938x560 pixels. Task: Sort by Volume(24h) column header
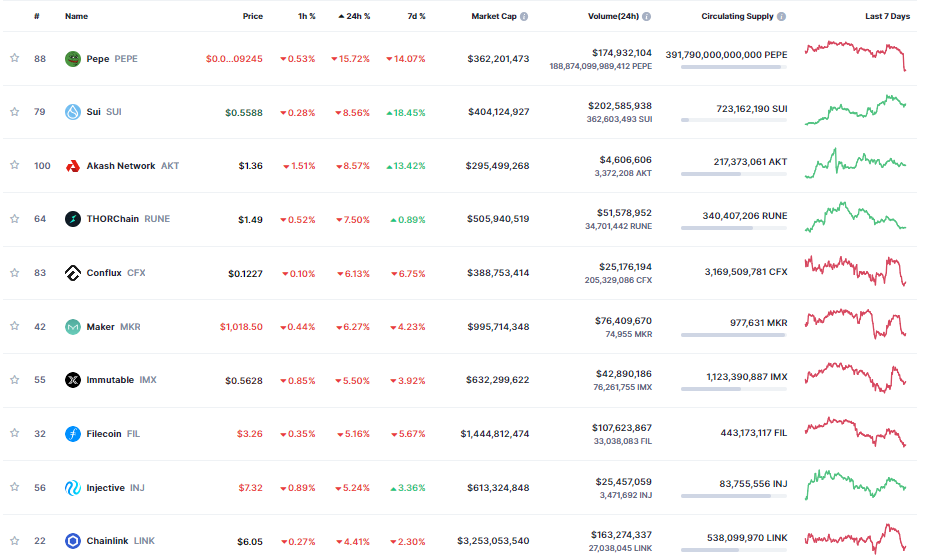tap(613, 16)
